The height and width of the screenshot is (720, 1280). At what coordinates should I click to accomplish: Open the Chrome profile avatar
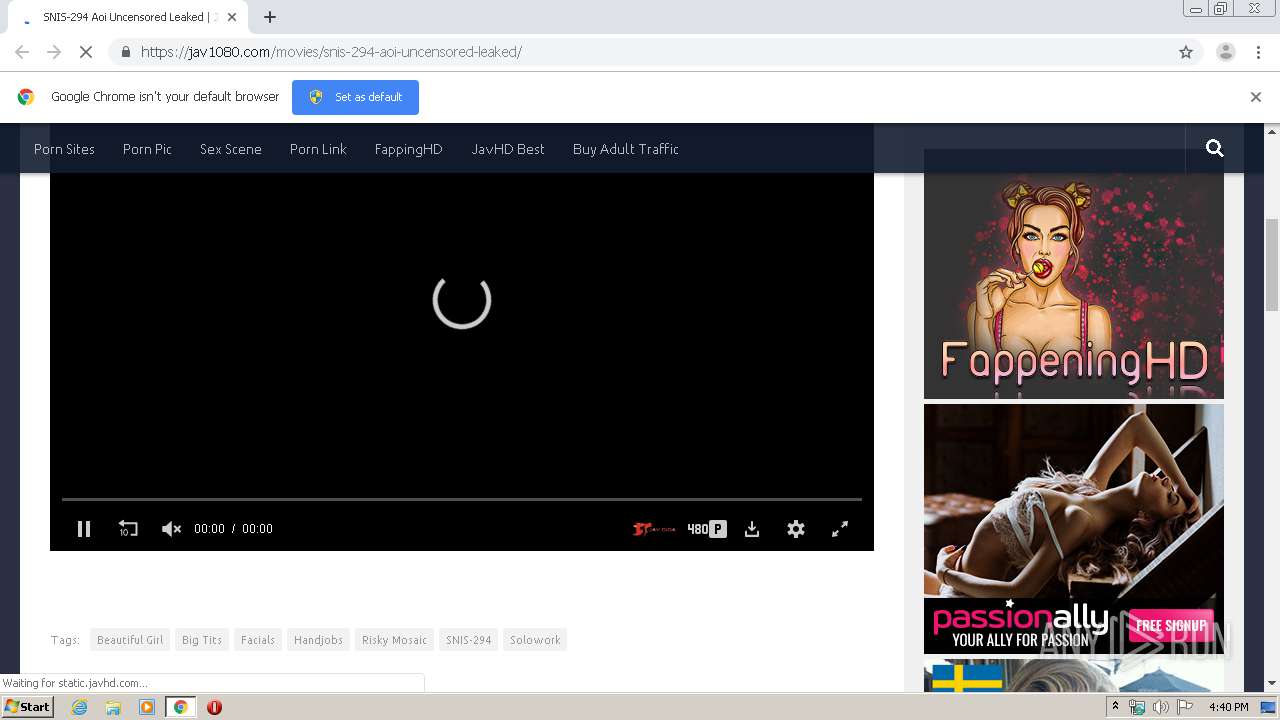pos(1225,52)
